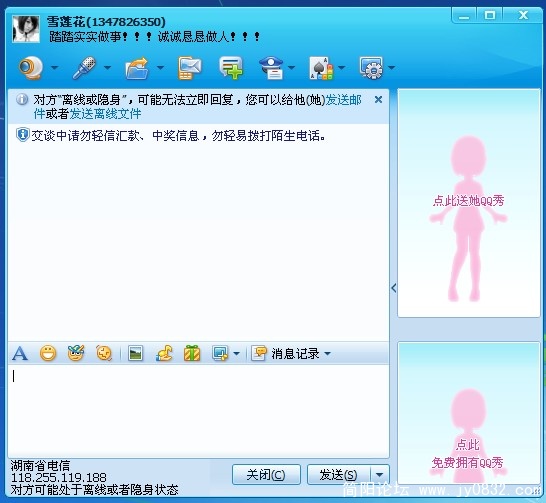Screen dimensions: 546x503
Task: Expand the report dropdown arrow
Action: click(291, 68)
